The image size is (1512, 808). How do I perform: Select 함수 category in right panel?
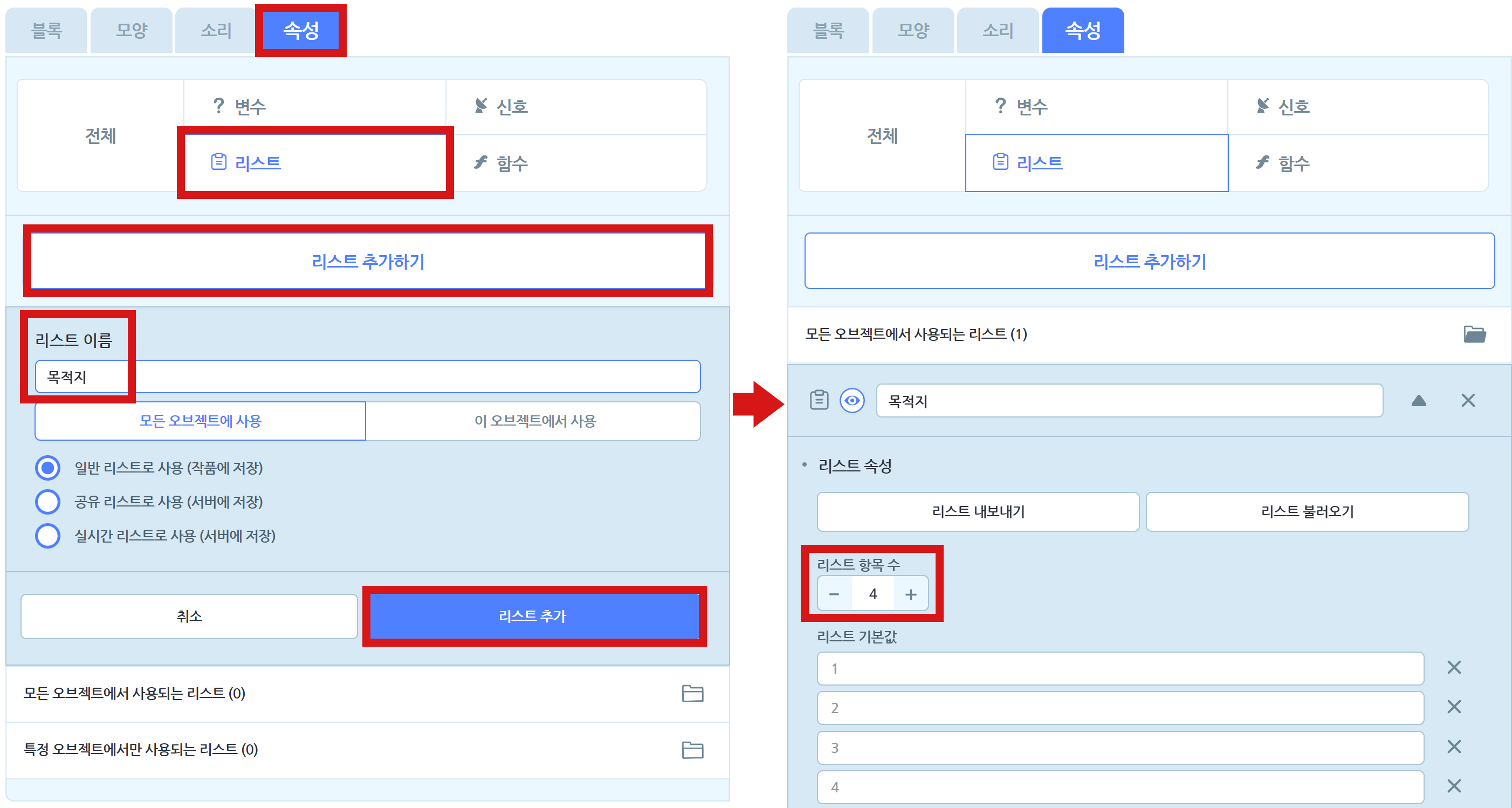tap(1358, 163)
